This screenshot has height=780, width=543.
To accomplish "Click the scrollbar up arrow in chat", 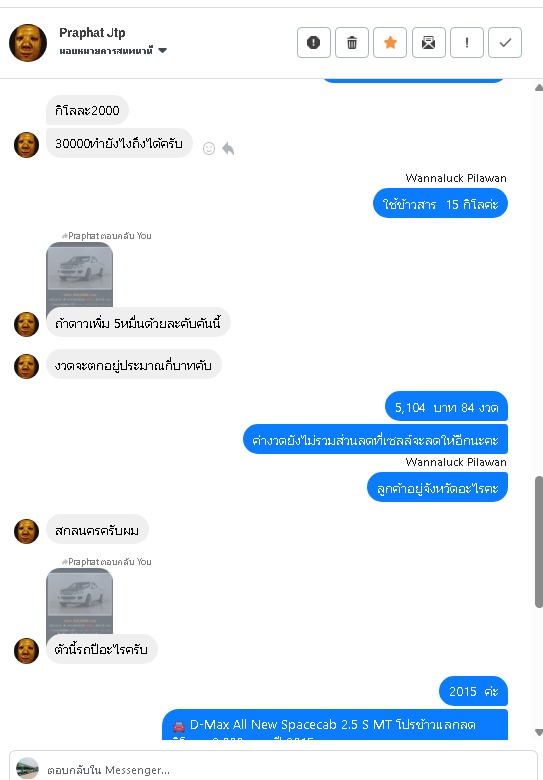I will (x=539, y=88).
